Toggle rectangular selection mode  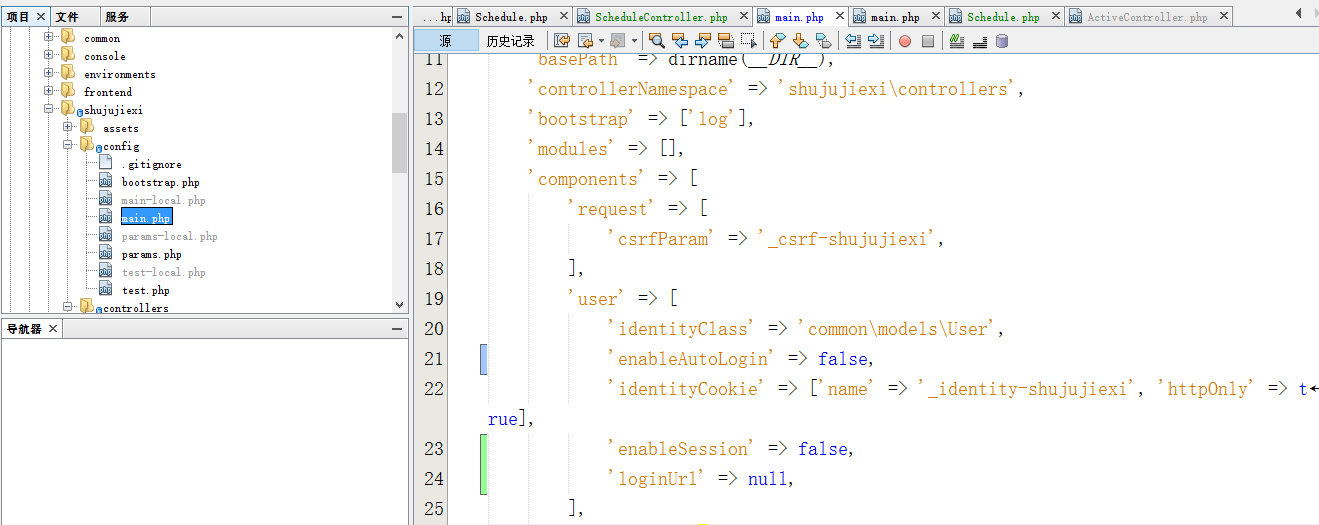click(x=749, y=41)
